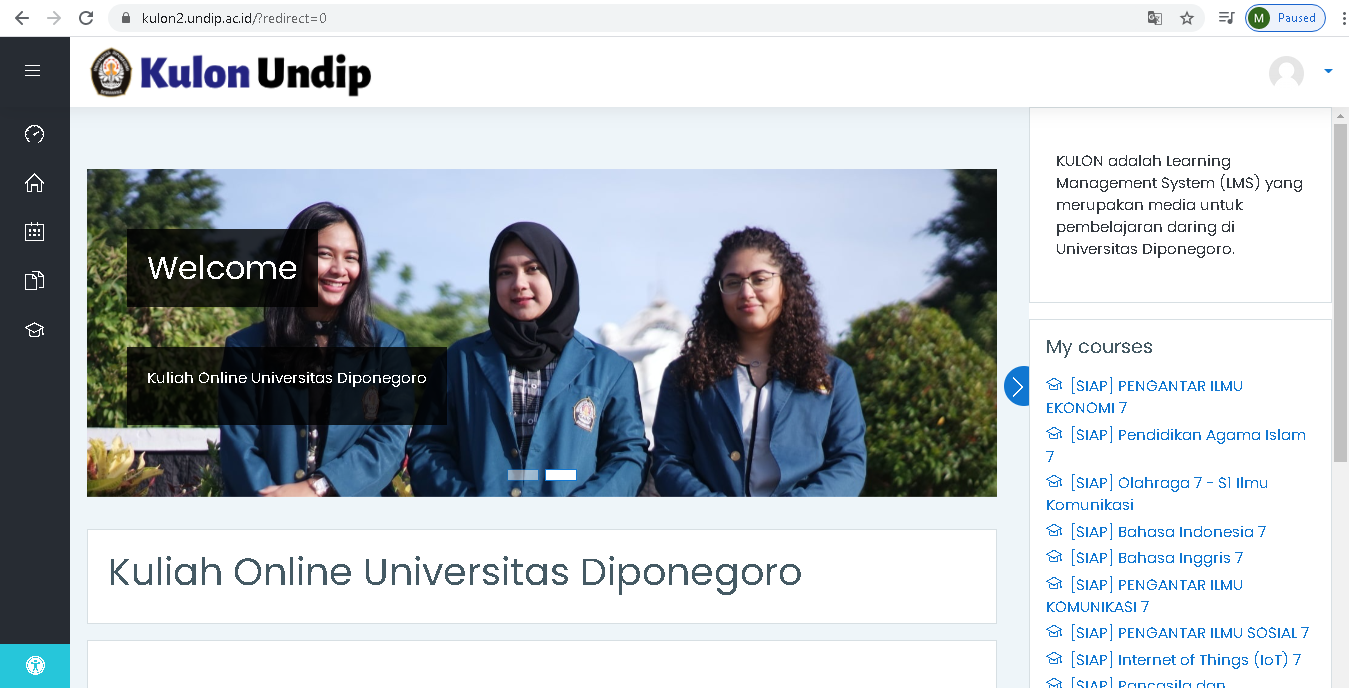Select the first carousel slide indicator
The image size is (1349, 688).
click(x=523, y=475)
